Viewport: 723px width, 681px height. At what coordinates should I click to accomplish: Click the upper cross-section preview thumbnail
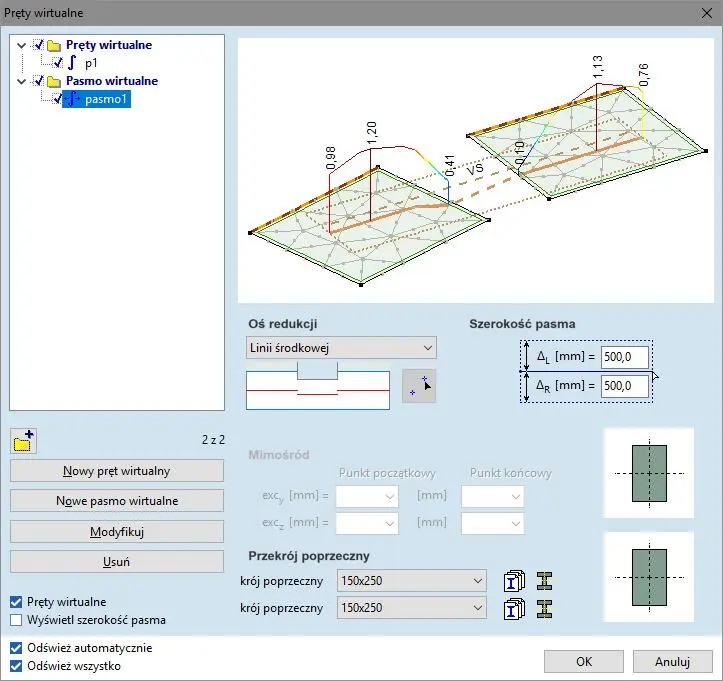click(x=648, y=473)
